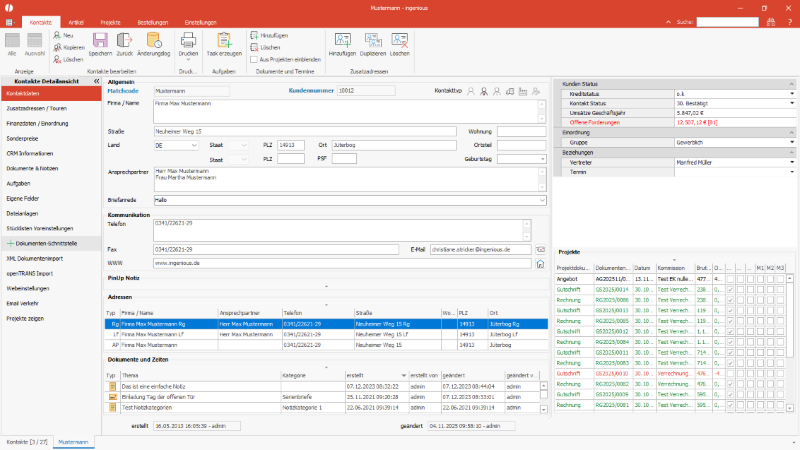This screenshot has height=450, width=800.
Task: Click the send email icon beside E-Mail
Action: tap(540, 249)
